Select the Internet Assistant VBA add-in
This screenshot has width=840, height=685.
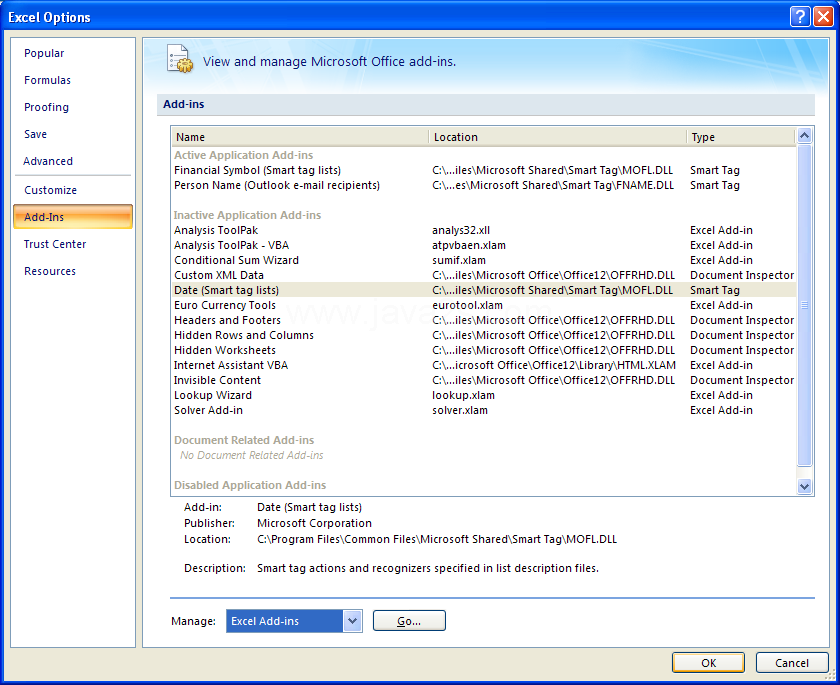coord(484,365)
